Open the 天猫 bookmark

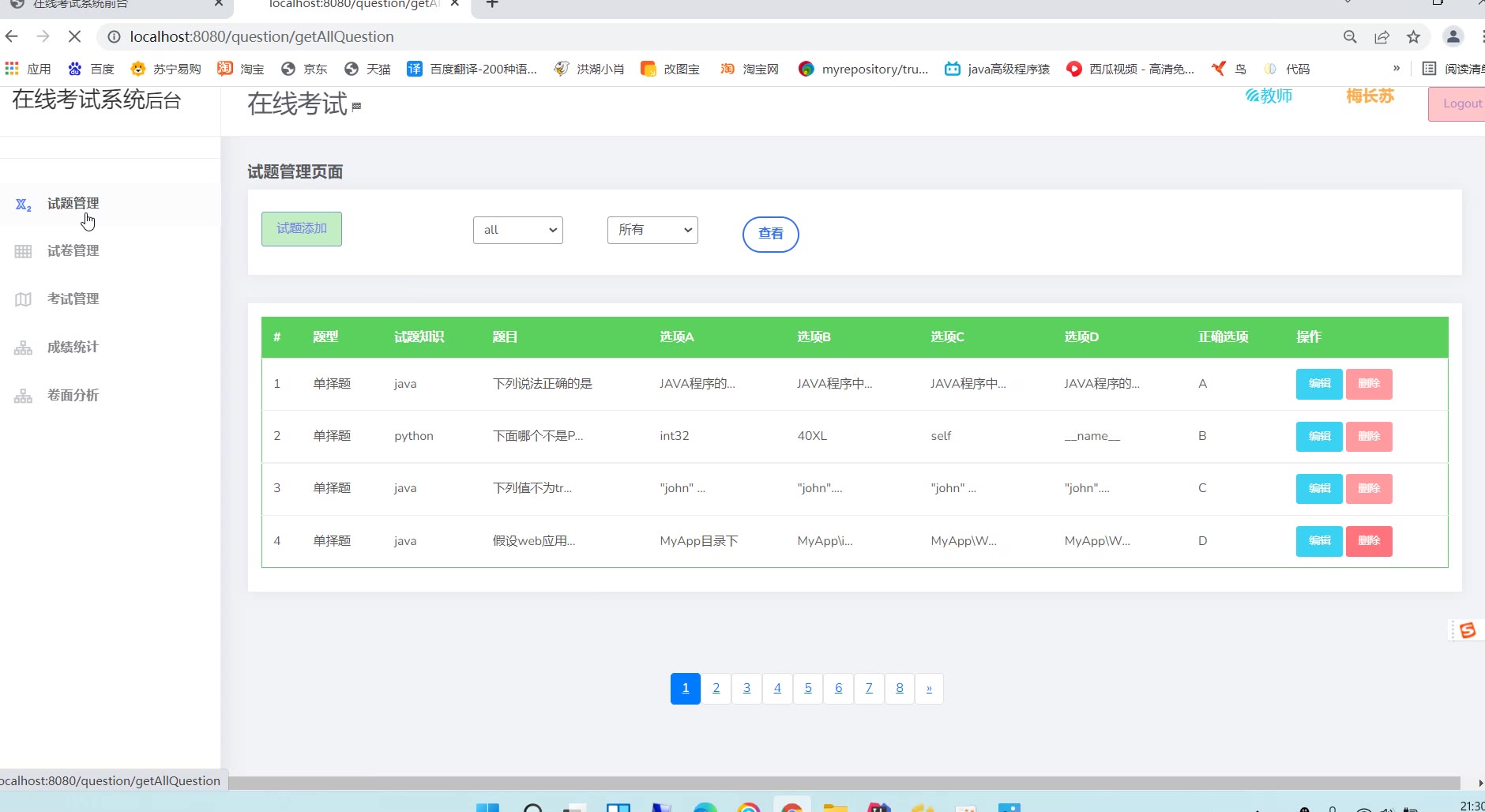coord(367,69)
